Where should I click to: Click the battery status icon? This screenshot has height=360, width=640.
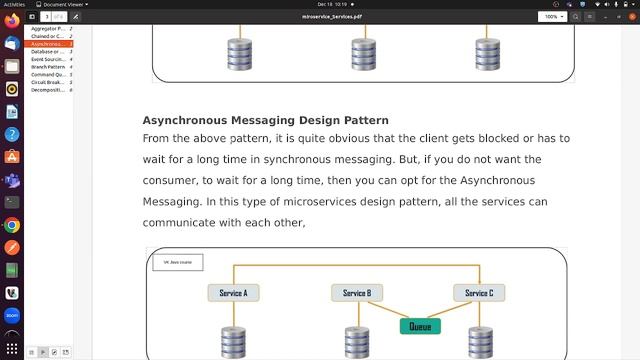625,4
